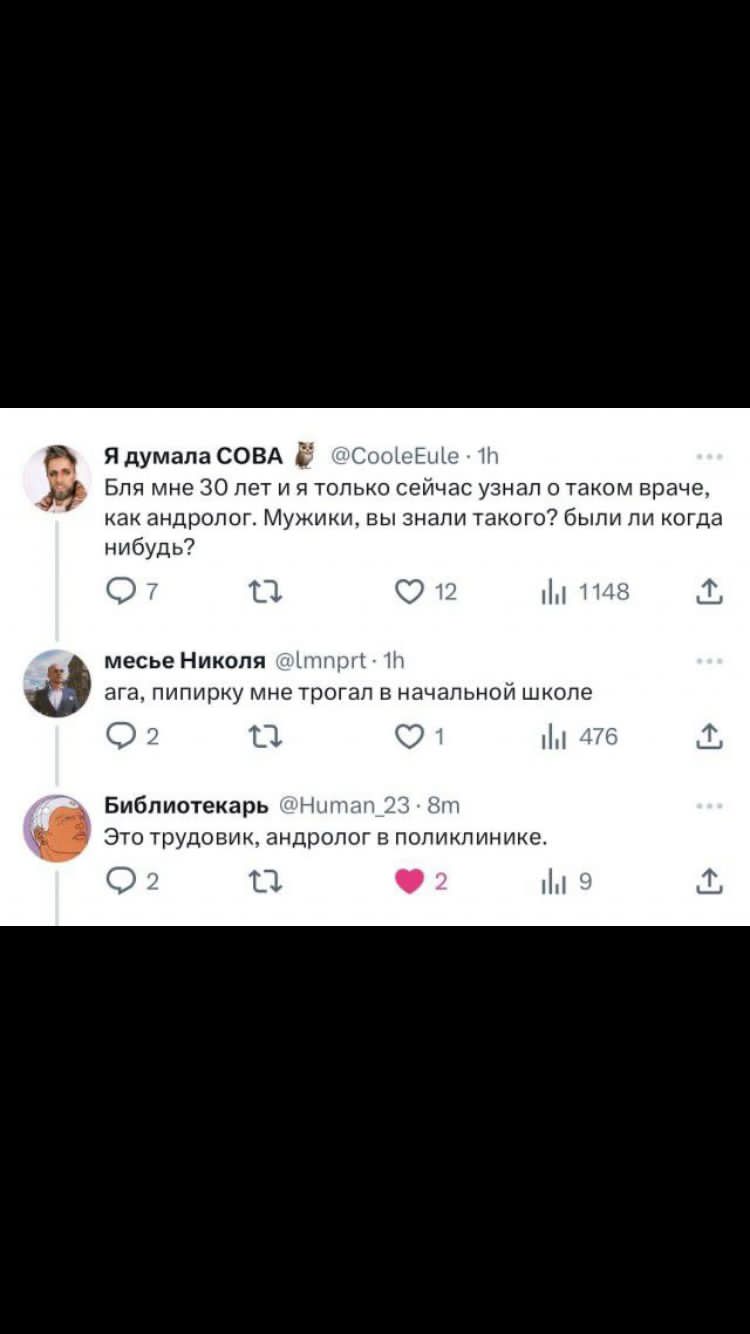Screen dimensions: 750x1334
Task: Reply to the tweet by Я думала СОВА
Action: tap(119, 591)
